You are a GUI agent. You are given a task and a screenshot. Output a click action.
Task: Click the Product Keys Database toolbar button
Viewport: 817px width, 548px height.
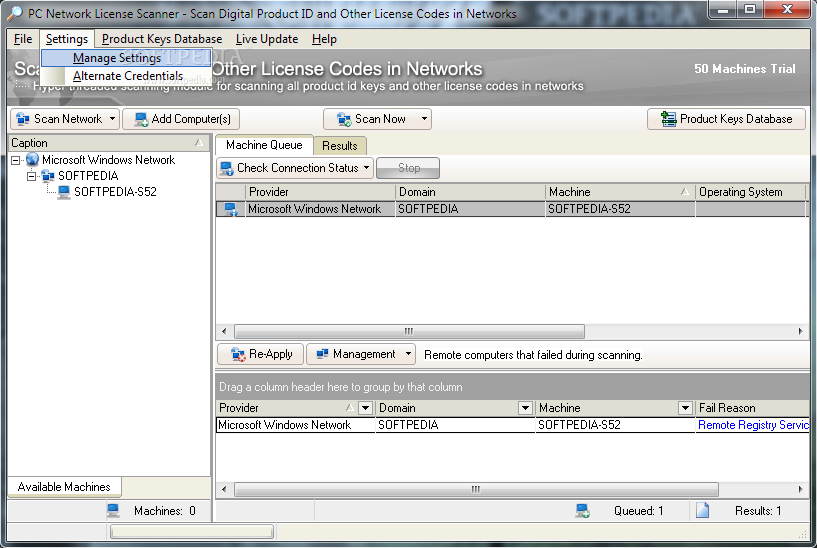click(726, 119)
